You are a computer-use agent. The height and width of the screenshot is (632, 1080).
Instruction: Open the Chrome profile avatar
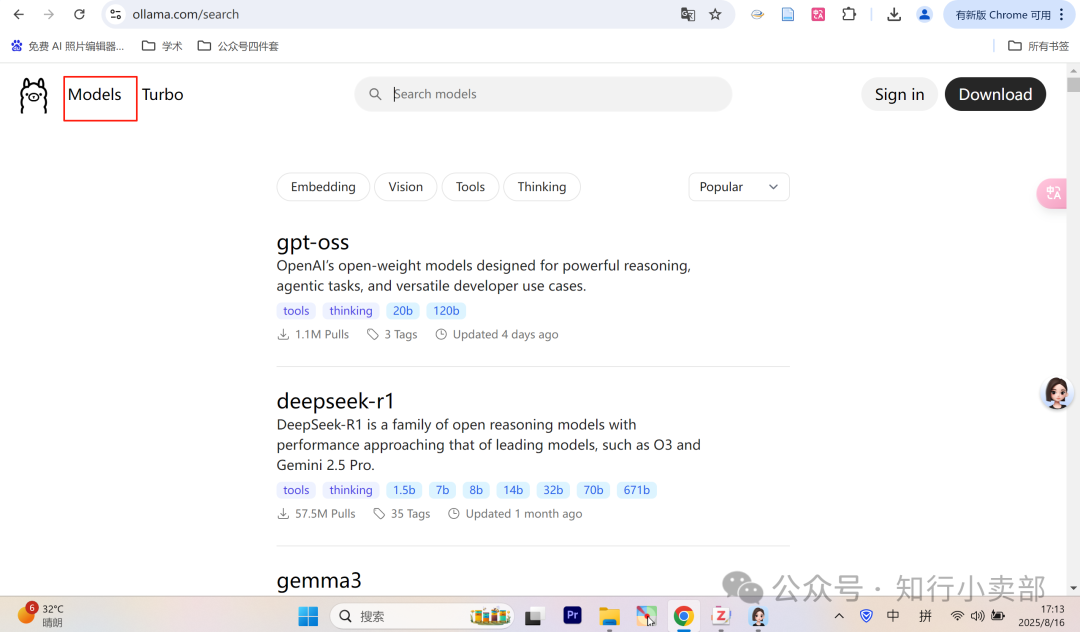point(924,14)
